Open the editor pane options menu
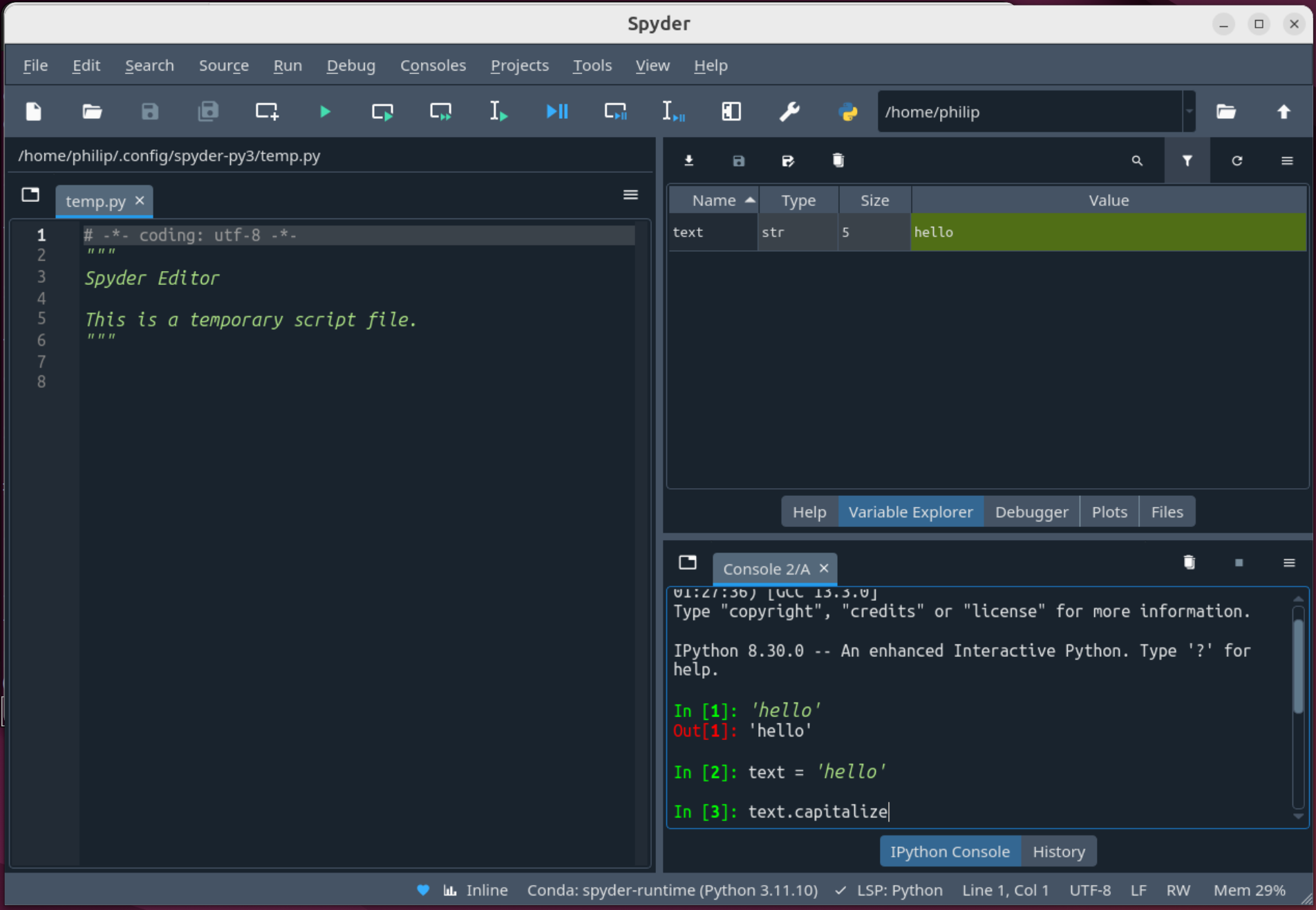This screenshot has height=910, width=1316. (x=630, y=195)
